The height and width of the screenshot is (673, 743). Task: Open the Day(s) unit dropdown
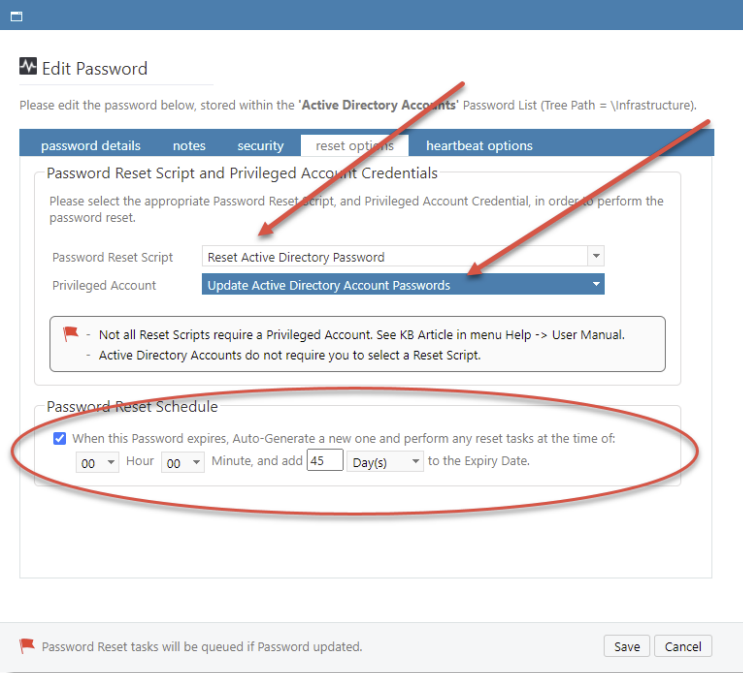point(385,461)
